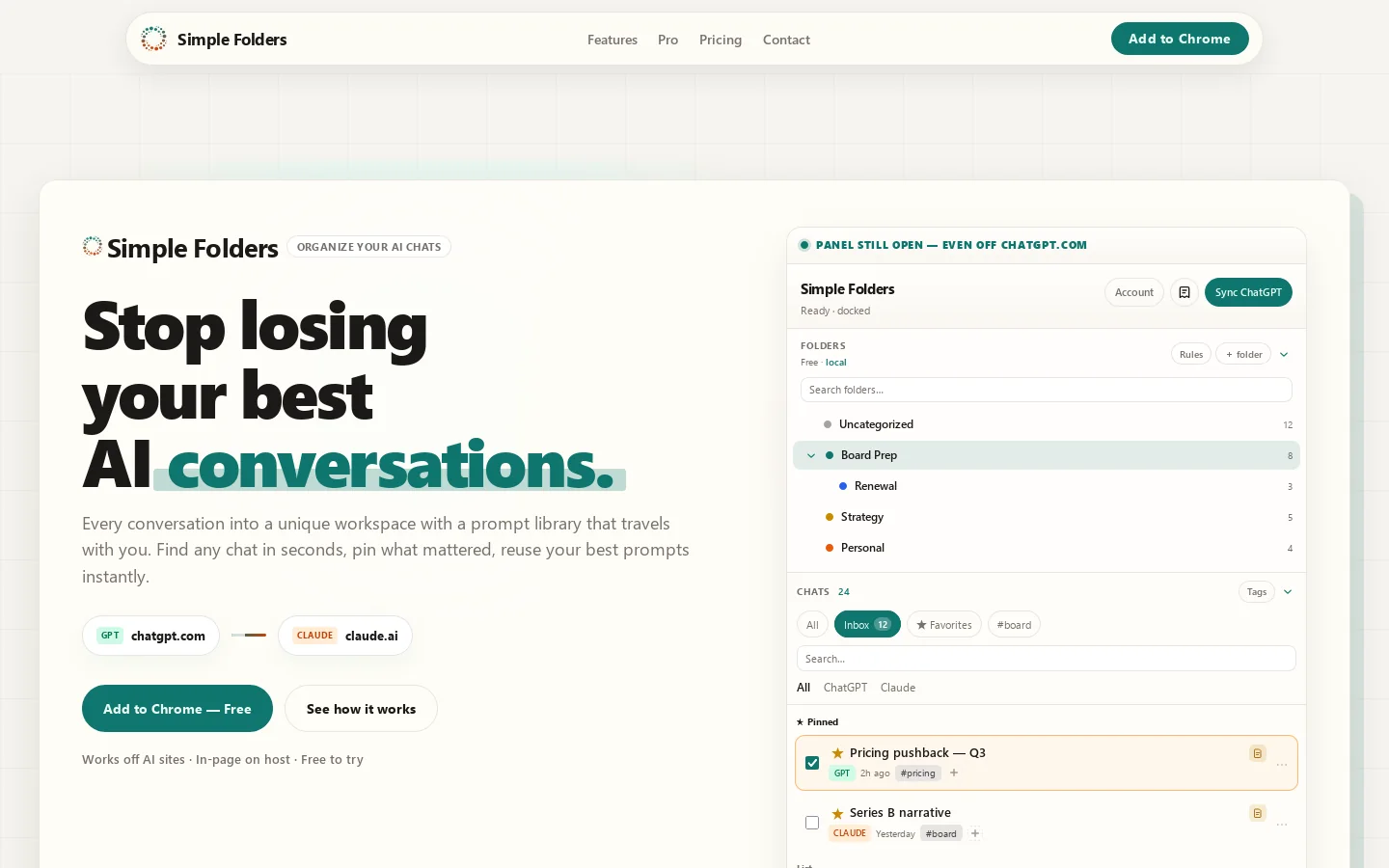Open note icon on Pricing pushback chat
The height and width of the screenshot is (868, 1389).
tap(1258, 753)
